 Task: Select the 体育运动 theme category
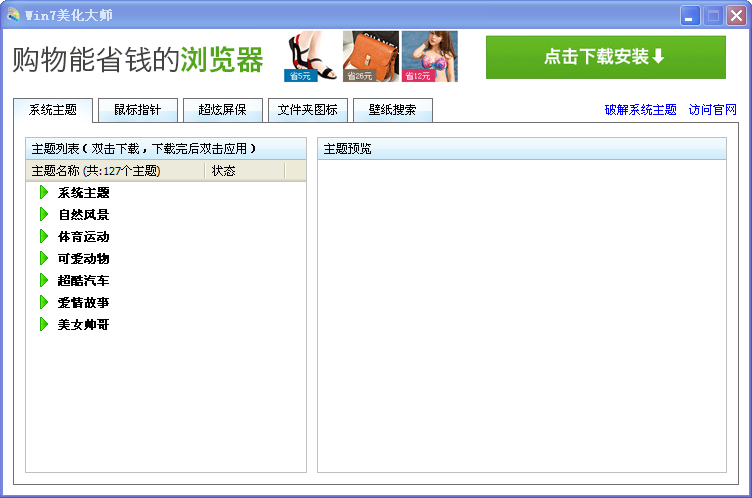coord(83,237)
